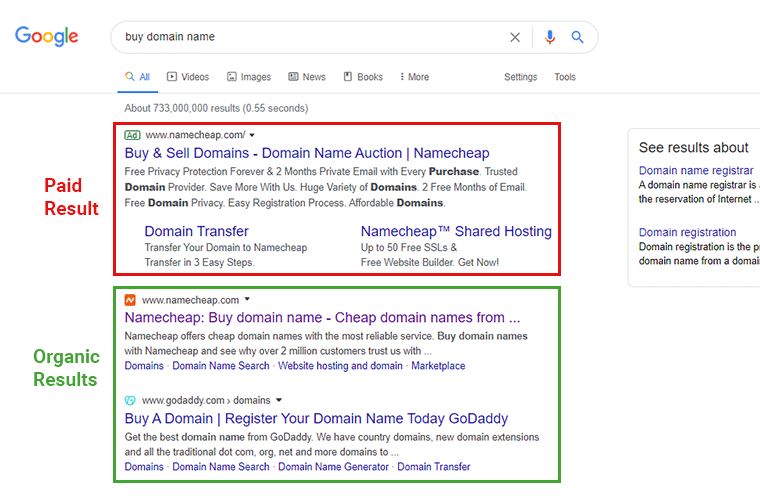The image size is (760, 496).
Task: Open the Domain Transfer ad sitelink
Action: coord(196,231)
